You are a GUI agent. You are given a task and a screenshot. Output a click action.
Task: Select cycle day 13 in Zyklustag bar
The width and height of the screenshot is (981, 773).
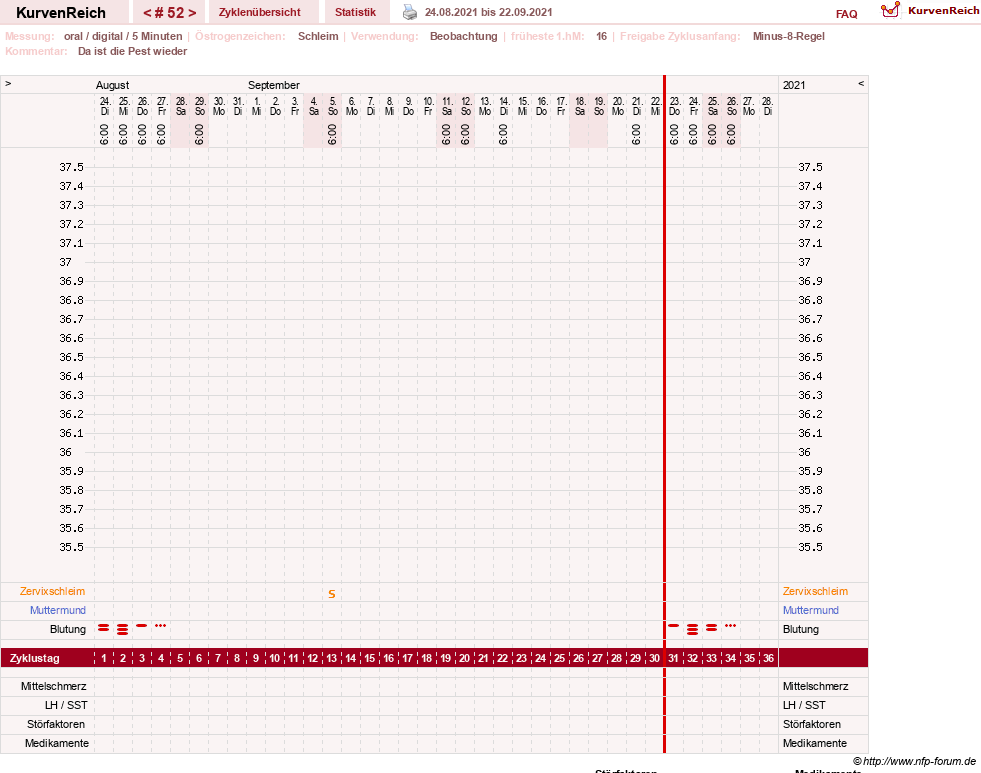coord(332,658)
